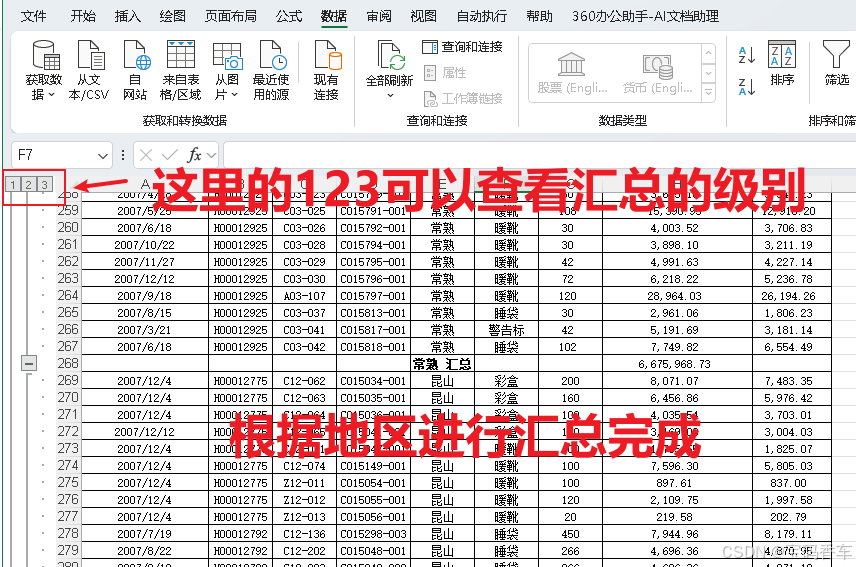
Task: Open the 自动执行 (Automate) tab
Action: tap(482, 16)
